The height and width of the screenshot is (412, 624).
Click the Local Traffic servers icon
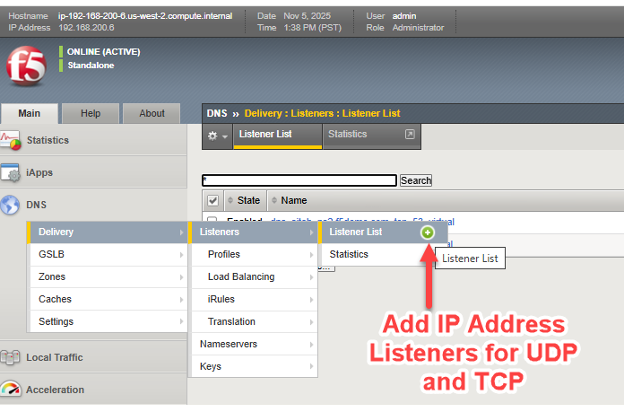click(10, 357)
